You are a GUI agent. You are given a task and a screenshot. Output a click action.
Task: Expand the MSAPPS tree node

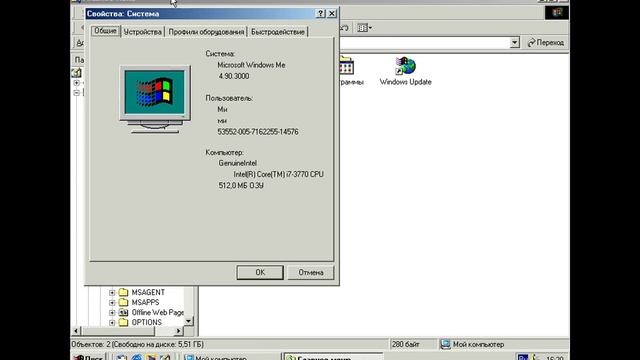tap(112, 303)
